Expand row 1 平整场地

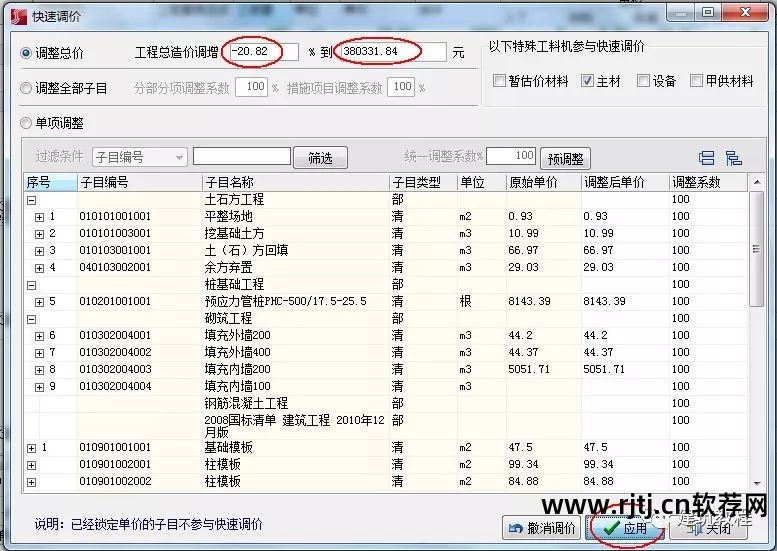click(x=40, y=217)
